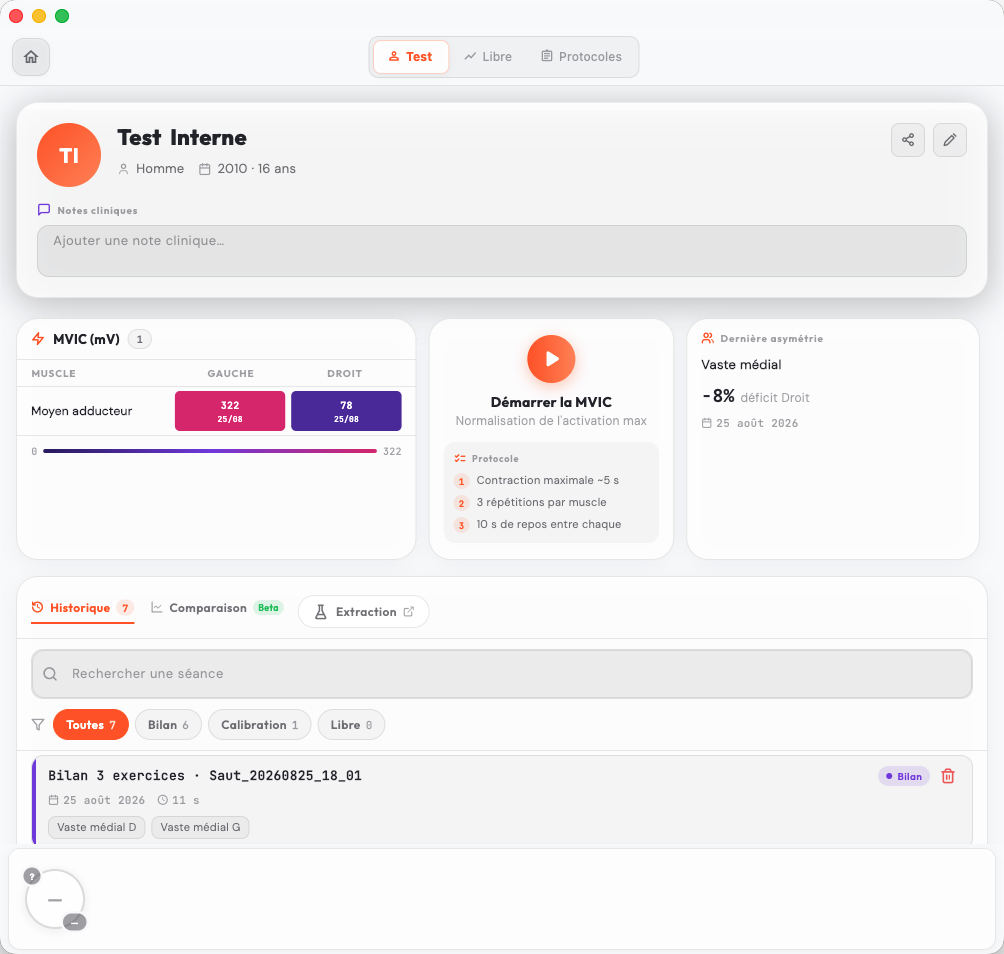Viewport: 1004px width, 954px height.
Task: Open the Protocoles tab
Action: 581,57
